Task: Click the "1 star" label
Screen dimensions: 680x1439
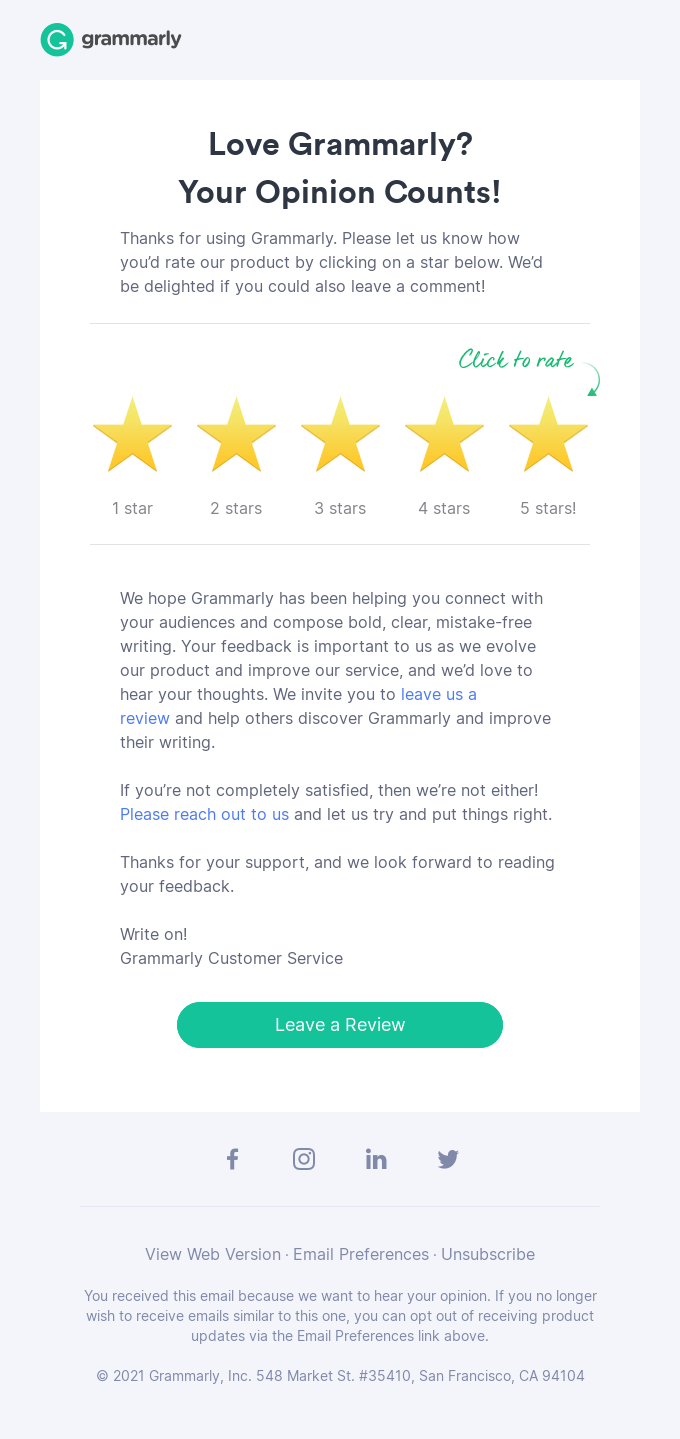Action: tap(132, 508)
